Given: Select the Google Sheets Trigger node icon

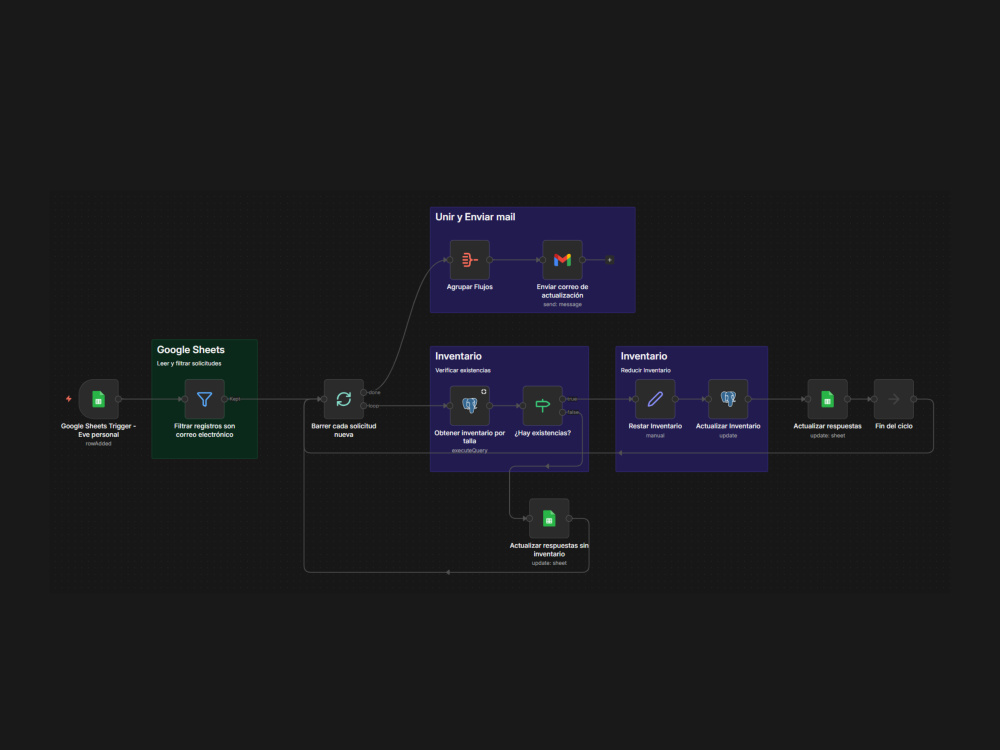Looking at the screenshot, I should 98,399.
